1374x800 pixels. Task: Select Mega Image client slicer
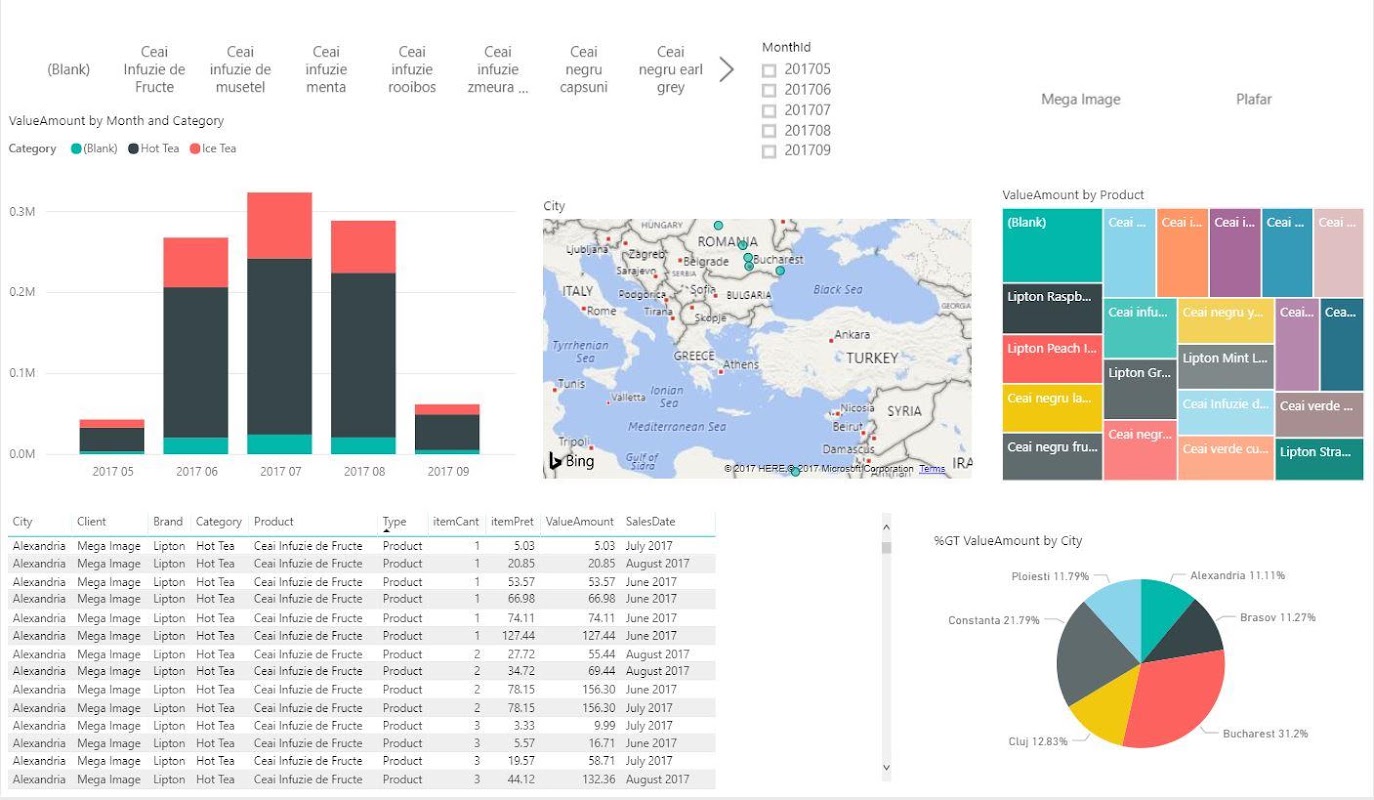(x=1081, y=99)
